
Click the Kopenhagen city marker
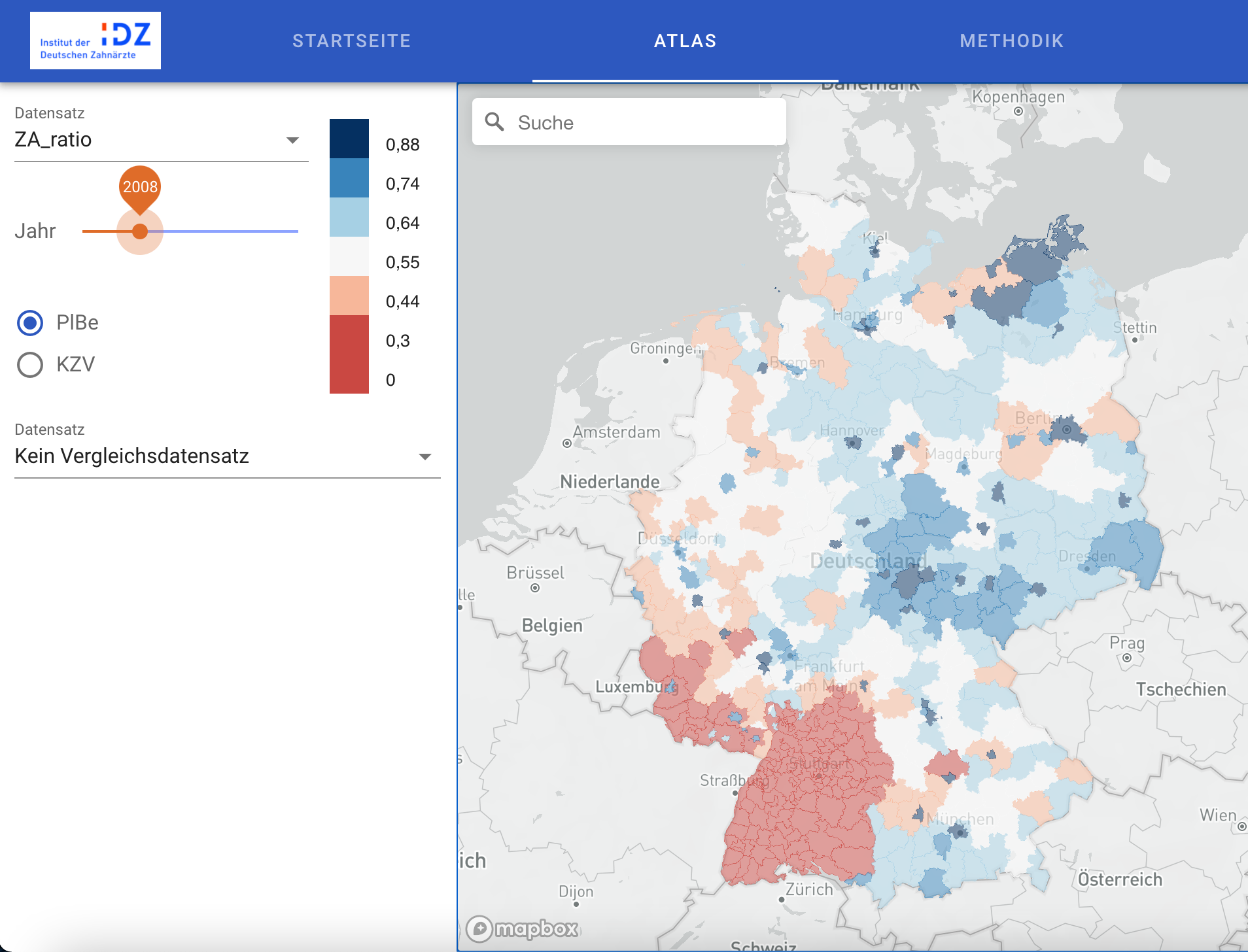1018,111
